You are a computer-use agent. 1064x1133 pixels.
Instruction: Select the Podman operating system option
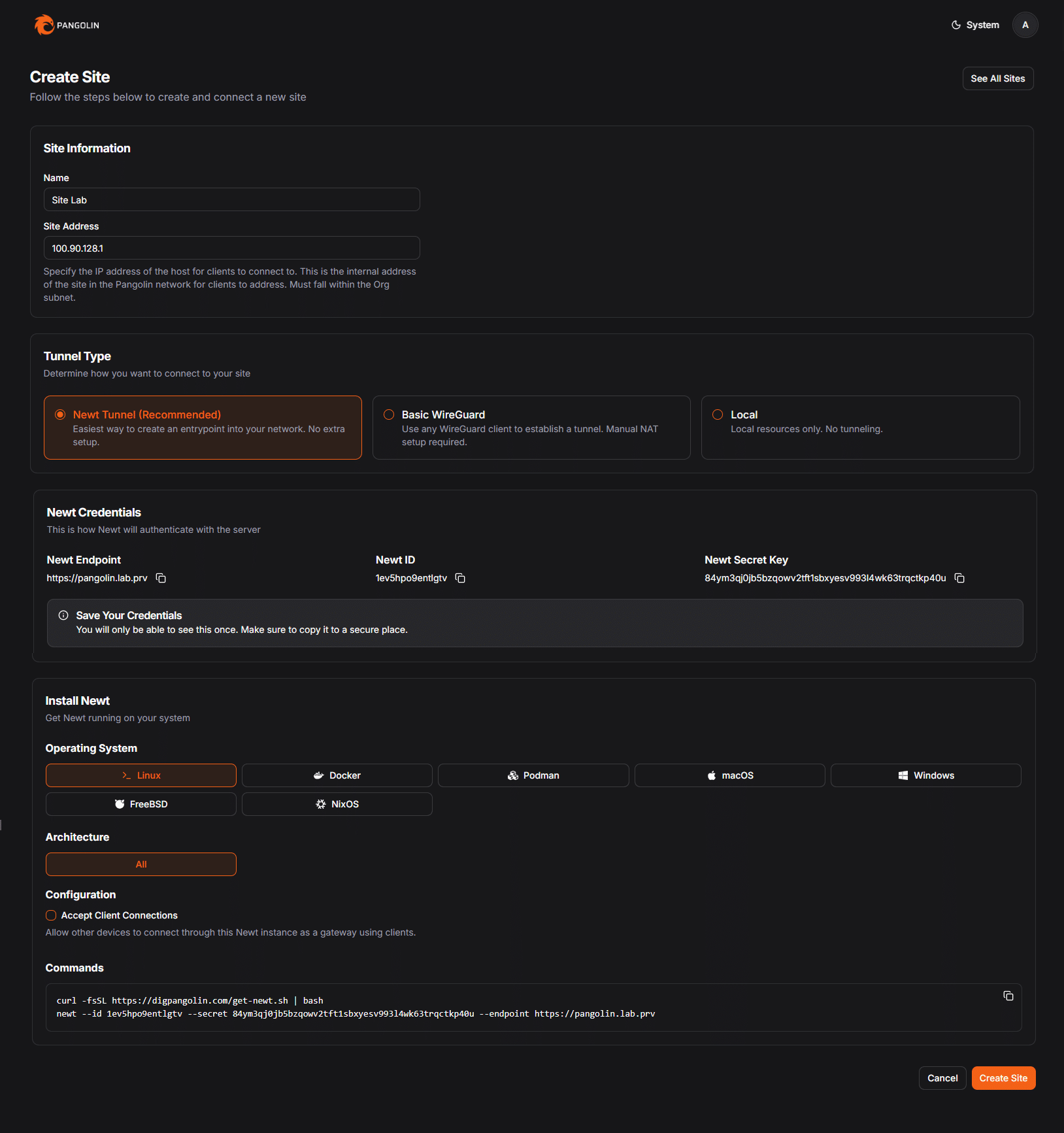533,775
